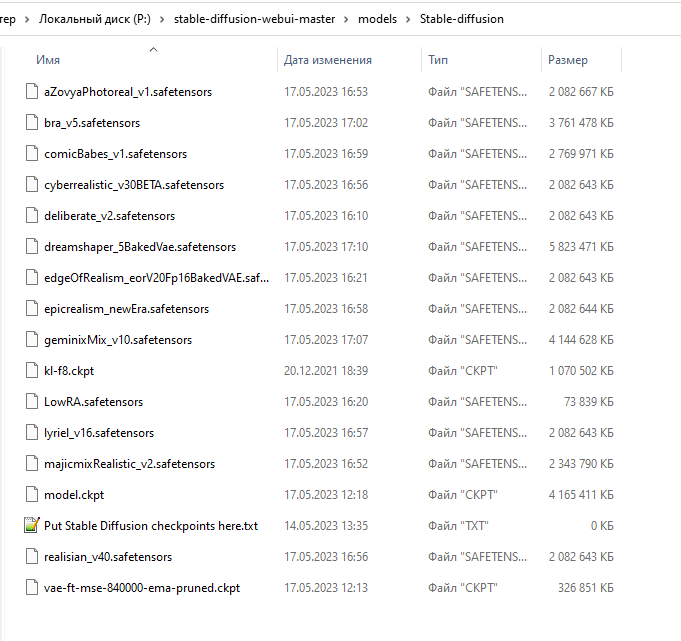Select file name aZovyaPhotoreal_v1.safetensors
This screenshot has width=681, height=641.
(x=128, y=92)
